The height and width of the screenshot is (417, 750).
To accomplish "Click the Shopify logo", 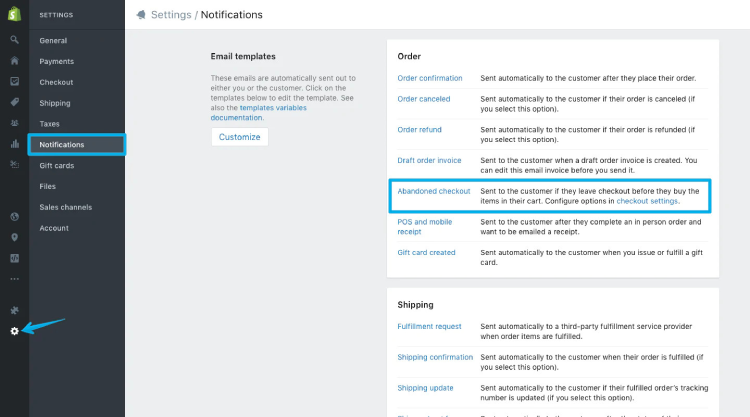I will [14, 14].
